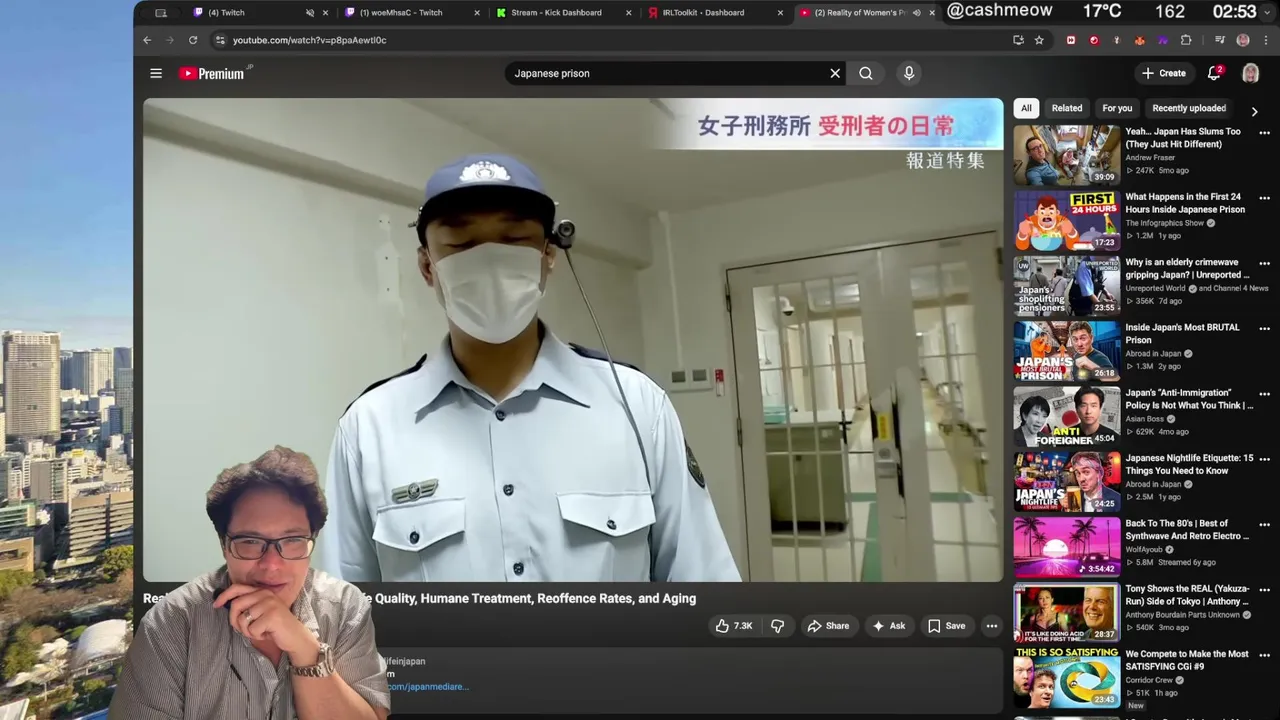
Task: Open 'Japan's Most Brutal Prison' thumbnail
Action: [1067, 351]
